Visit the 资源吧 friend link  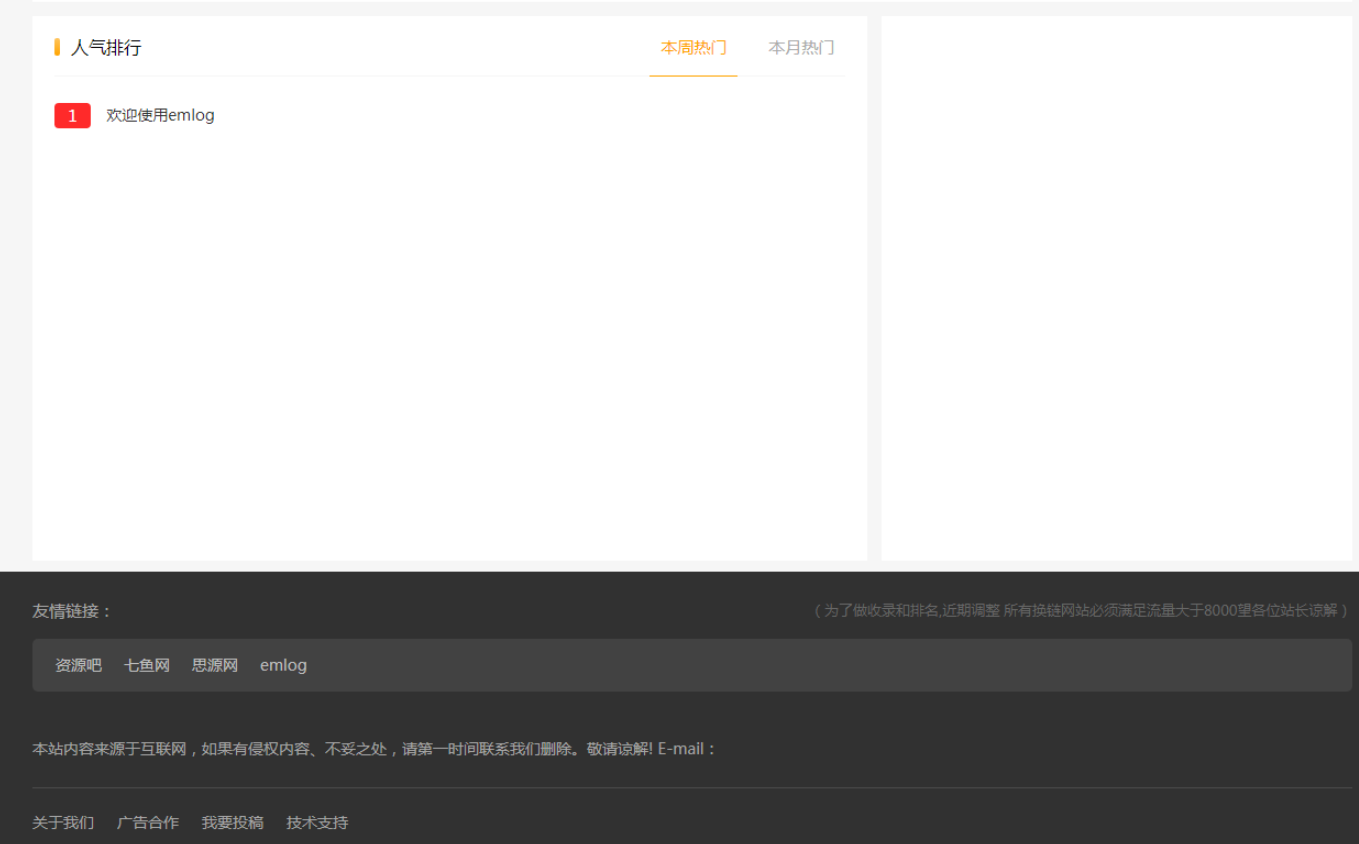(78, 665)
